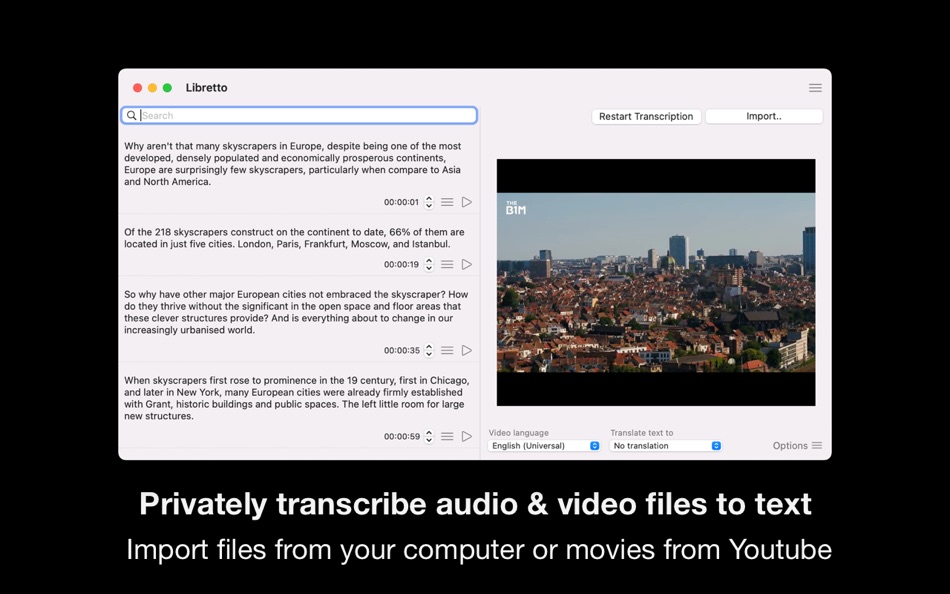Select paragraph starting 'So why have other major'
This screenshot has height=594, width=950.
tap(296, 312)
